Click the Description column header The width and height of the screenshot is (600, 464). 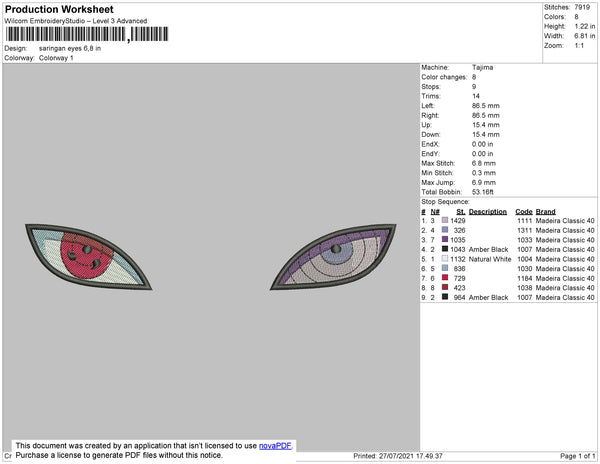[x=488, y=212]
